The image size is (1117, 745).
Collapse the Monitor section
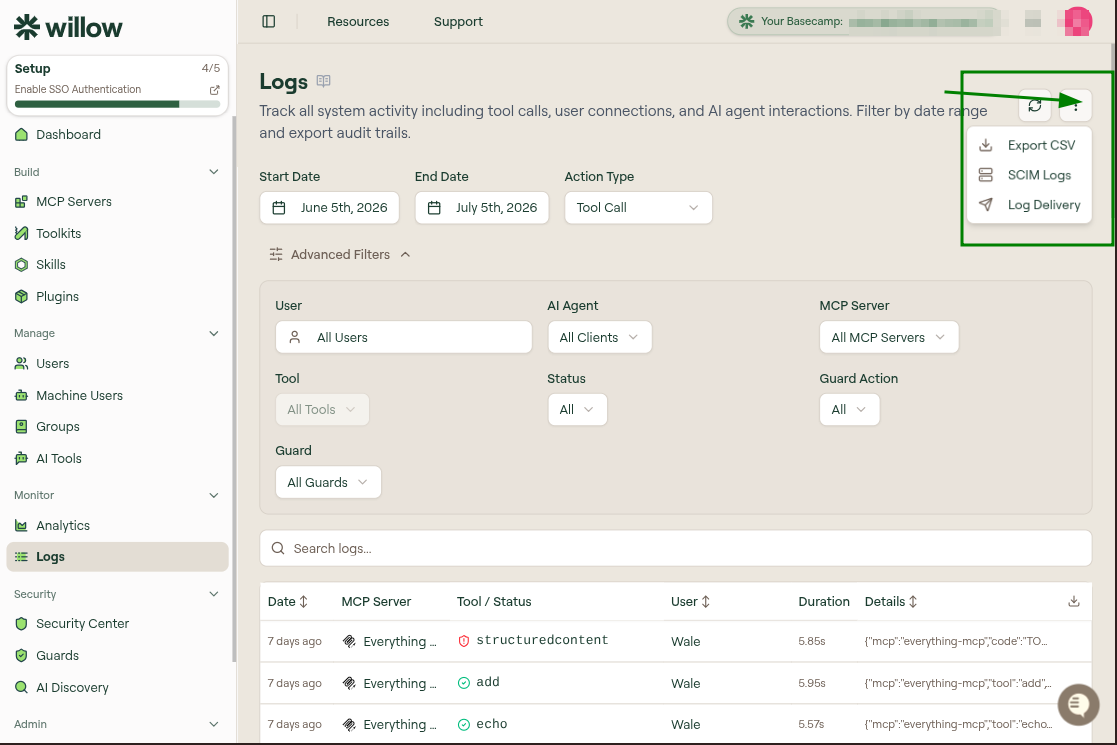[214, 496]
